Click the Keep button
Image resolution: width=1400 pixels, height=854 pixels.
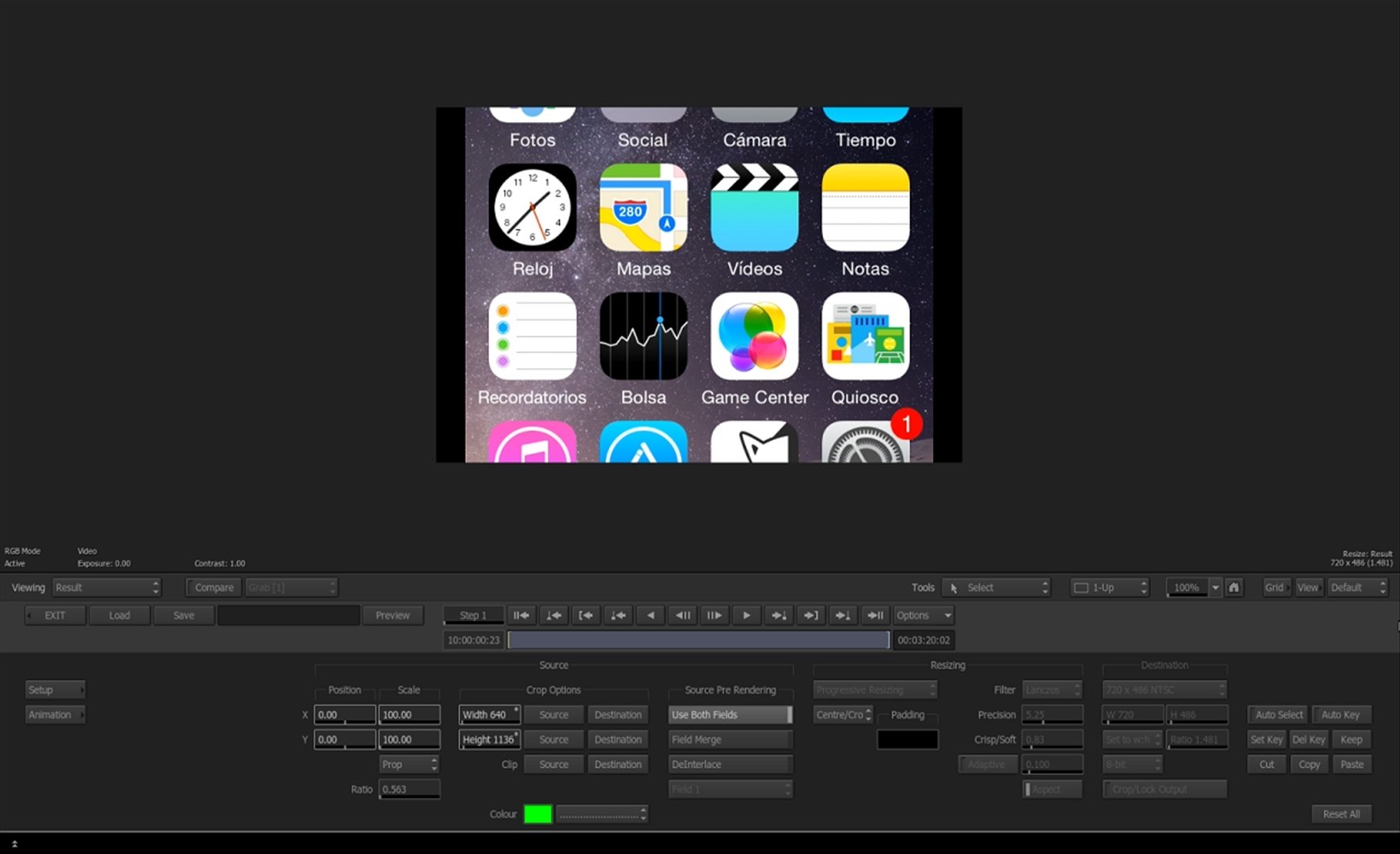click(1351, 739)
